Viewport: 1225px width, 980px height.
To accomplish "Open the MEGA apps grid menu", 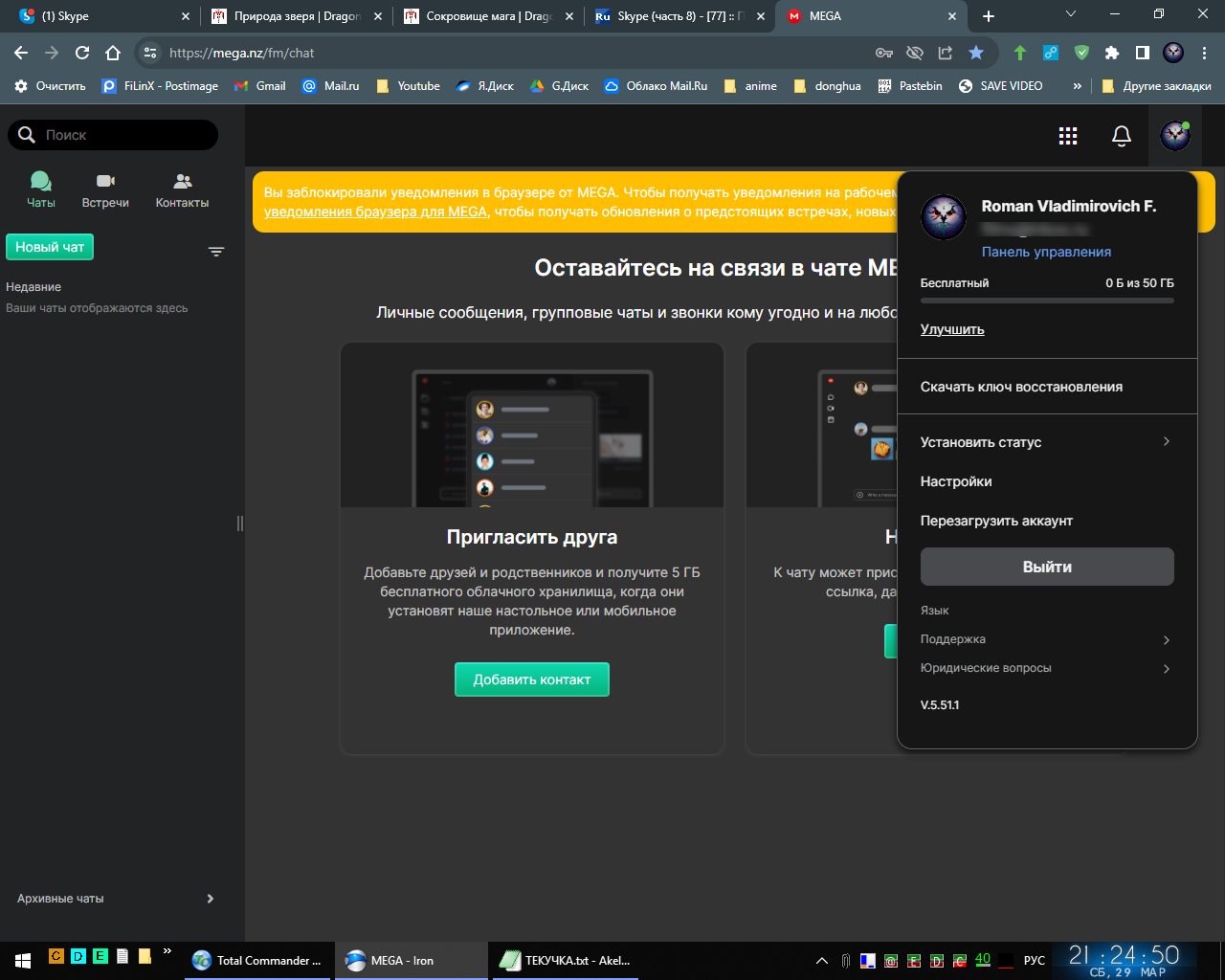I will tap(1068, 136).
